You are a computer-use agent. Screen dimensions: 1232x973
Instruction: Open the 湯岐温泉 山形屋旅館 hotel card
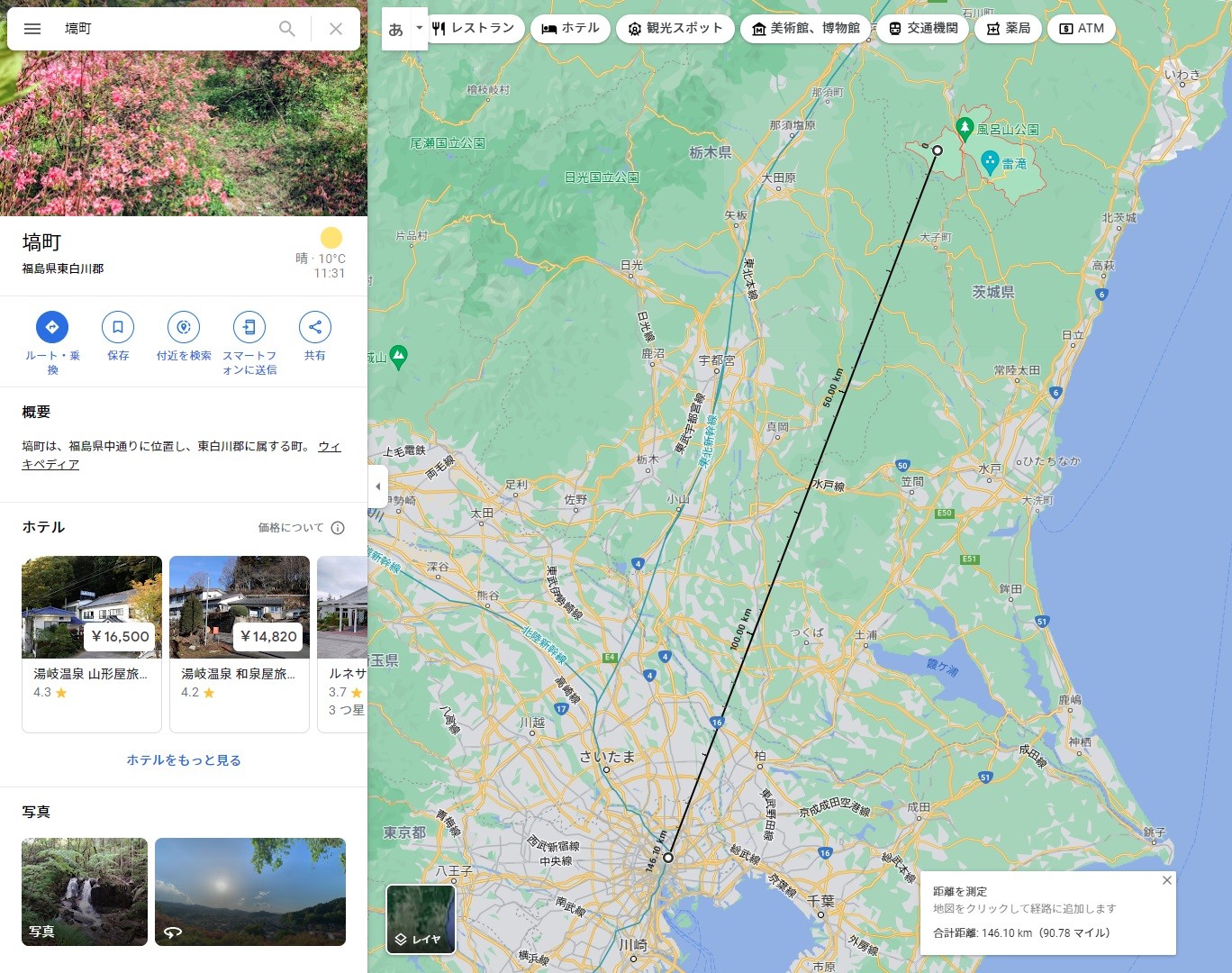pyautogui.click(x=92, y=643)
